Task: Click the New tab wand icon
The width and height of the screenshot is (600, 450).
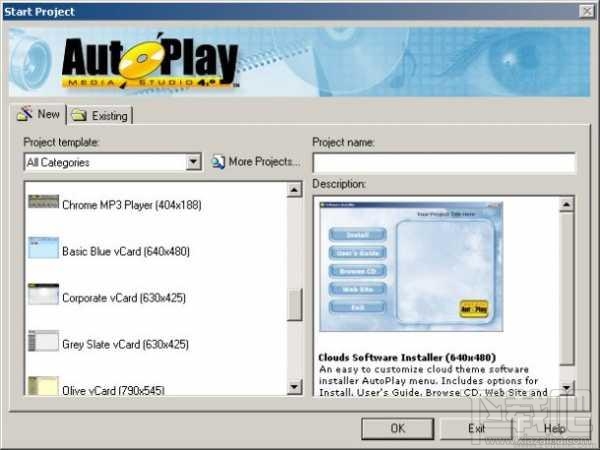Action: tap(25, 114)
